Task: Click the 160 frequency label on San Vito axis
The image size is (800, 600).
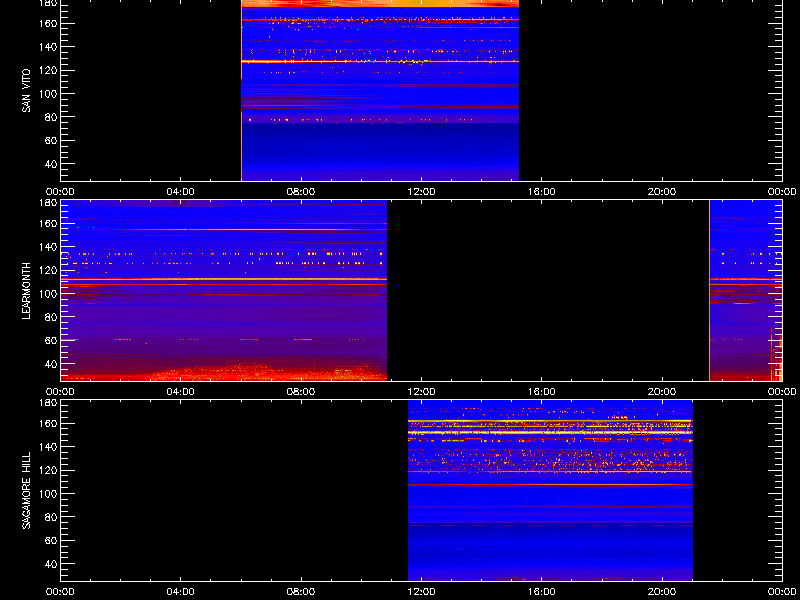Action: pyautogui.click(x=47, y=23)
